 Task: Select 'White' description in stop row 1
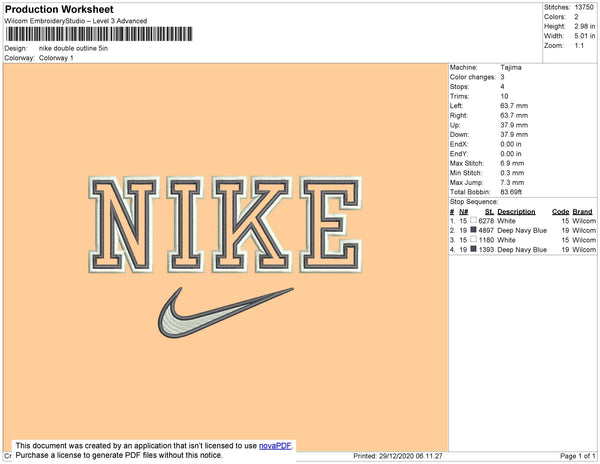pyautogui.click(x=506, y=221)
